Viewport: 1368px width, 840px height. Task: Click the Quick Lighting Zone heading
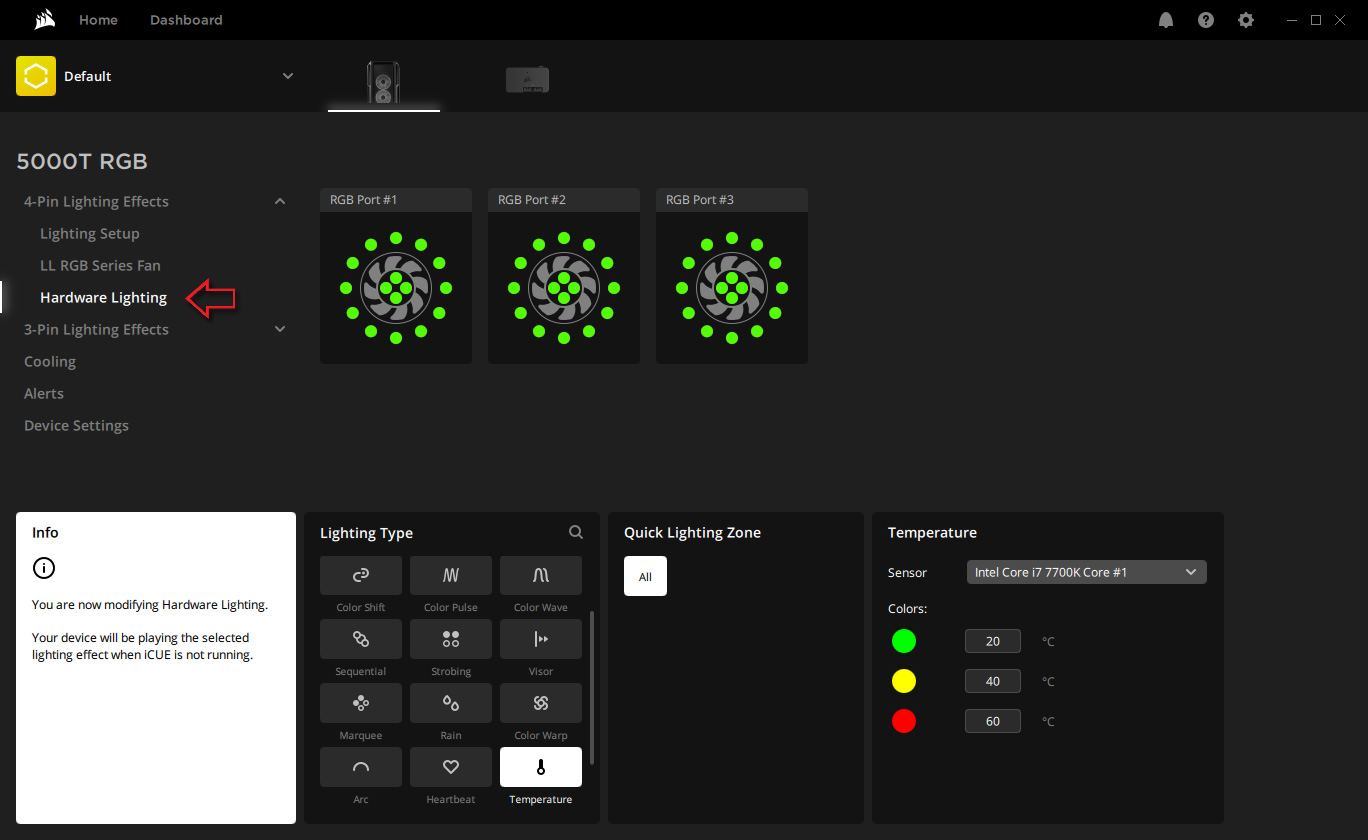coord(692,533)
